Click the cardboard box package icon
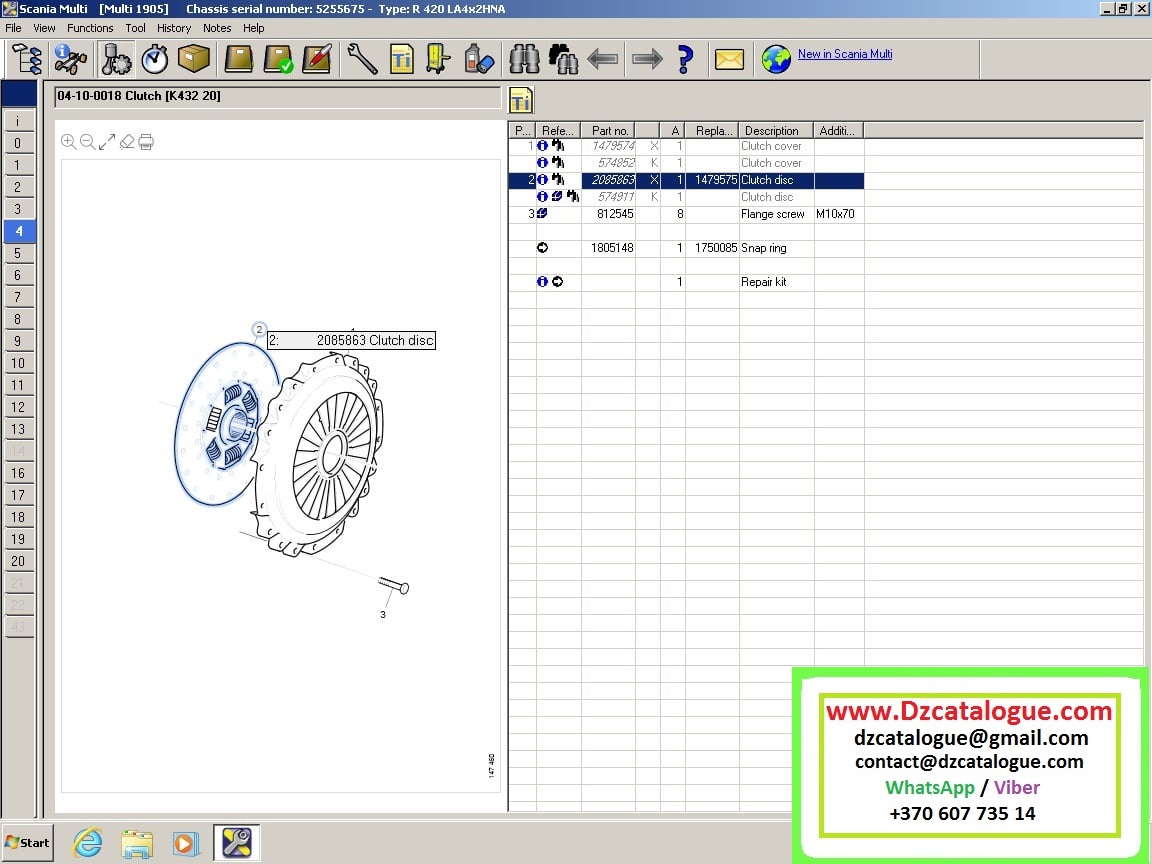1152x864 pixels. click(x=193, y=59)
